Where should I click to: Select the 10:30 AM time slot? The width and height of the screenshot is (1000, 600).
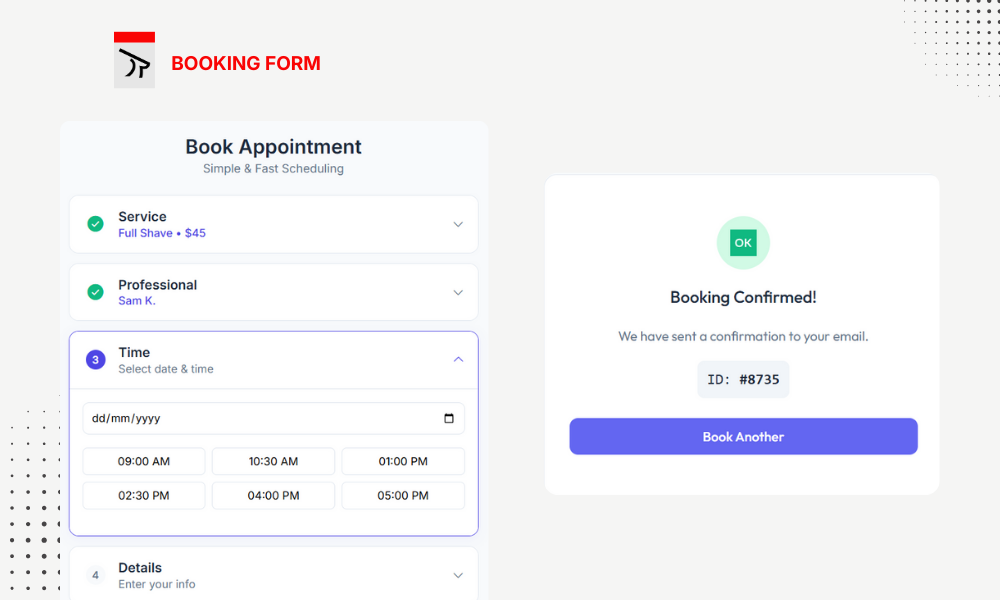click(273, 461)
